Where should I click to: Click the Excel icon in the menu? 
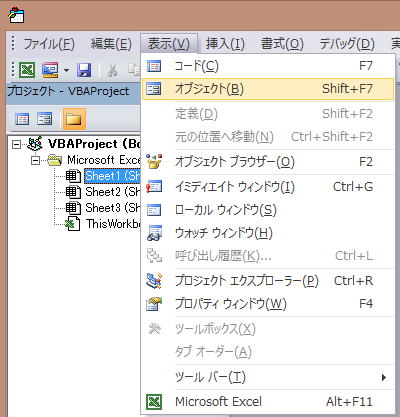[154, 402]
